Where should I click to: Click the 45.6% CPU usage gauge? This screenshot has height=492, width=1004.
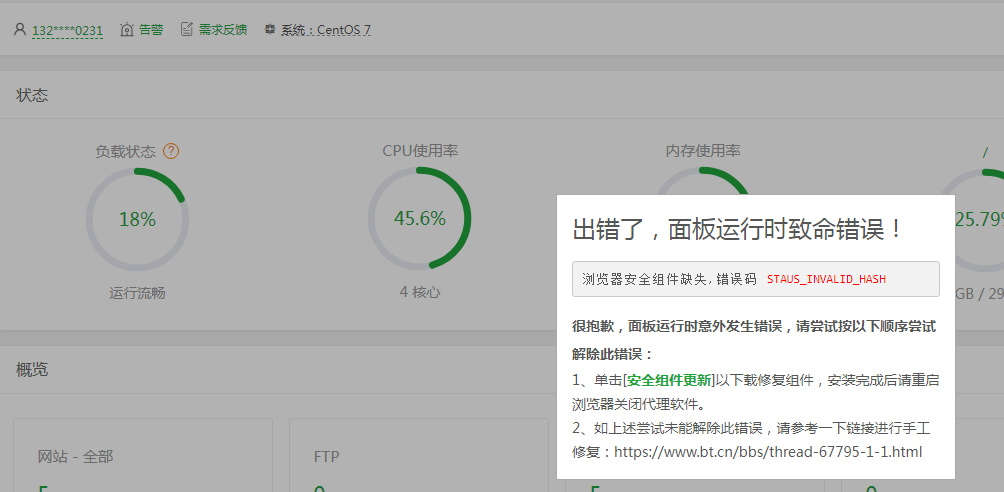point(419,218)
